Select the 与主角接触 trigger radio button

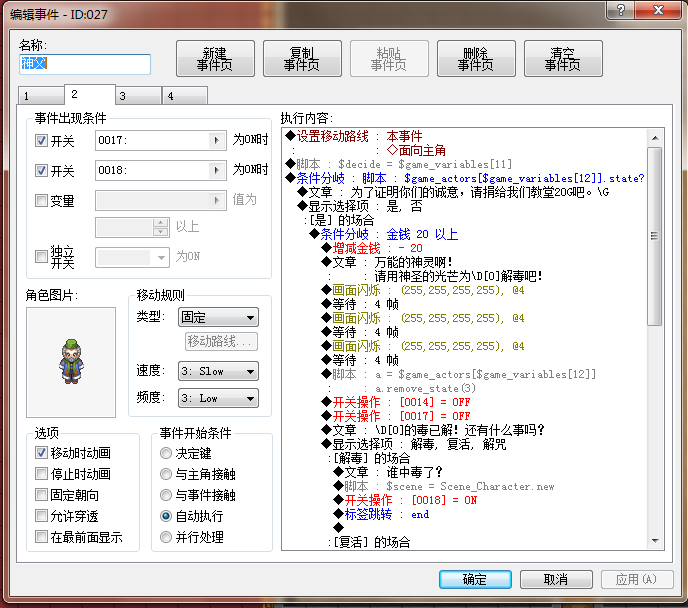(x=166, y=474)
